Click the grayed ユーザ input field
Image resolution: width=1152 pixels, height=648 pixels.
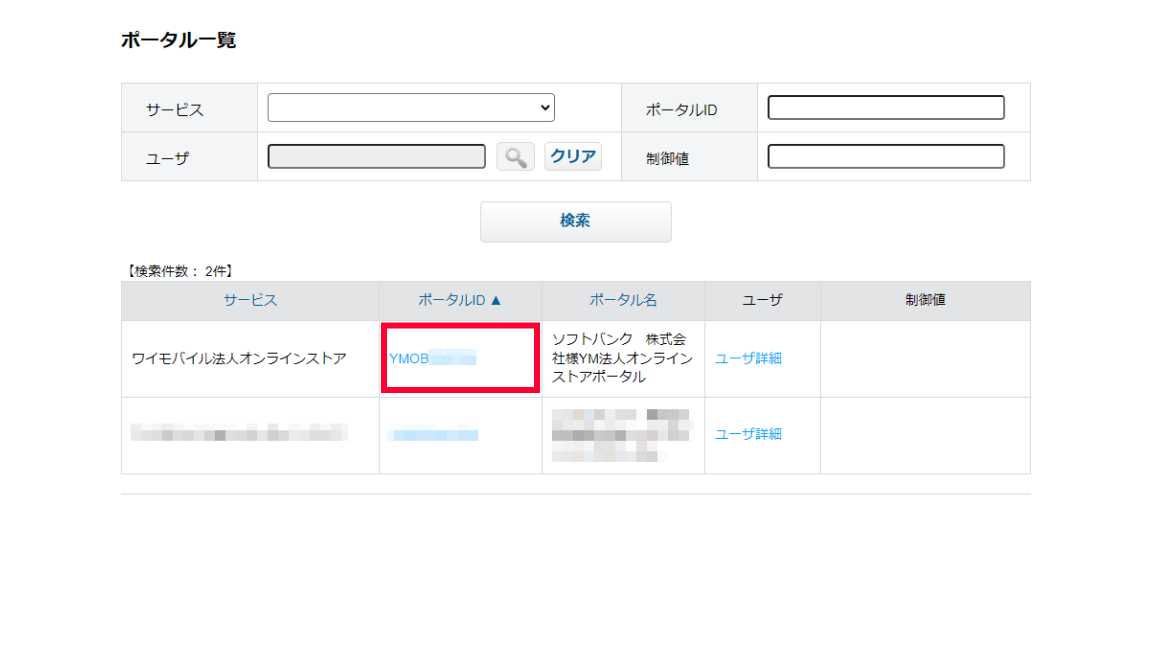pyautogui.click(x=377, y=157)
